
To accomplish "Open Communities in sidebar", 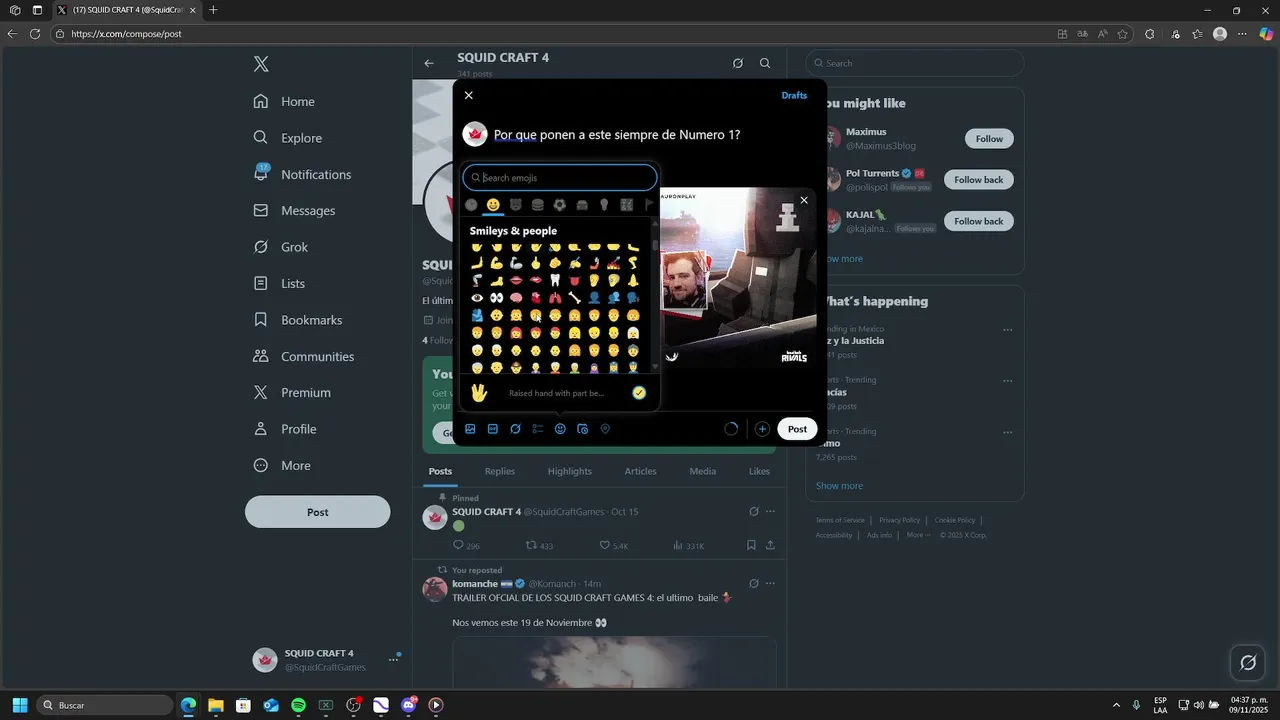I will [x=304, y=356].
